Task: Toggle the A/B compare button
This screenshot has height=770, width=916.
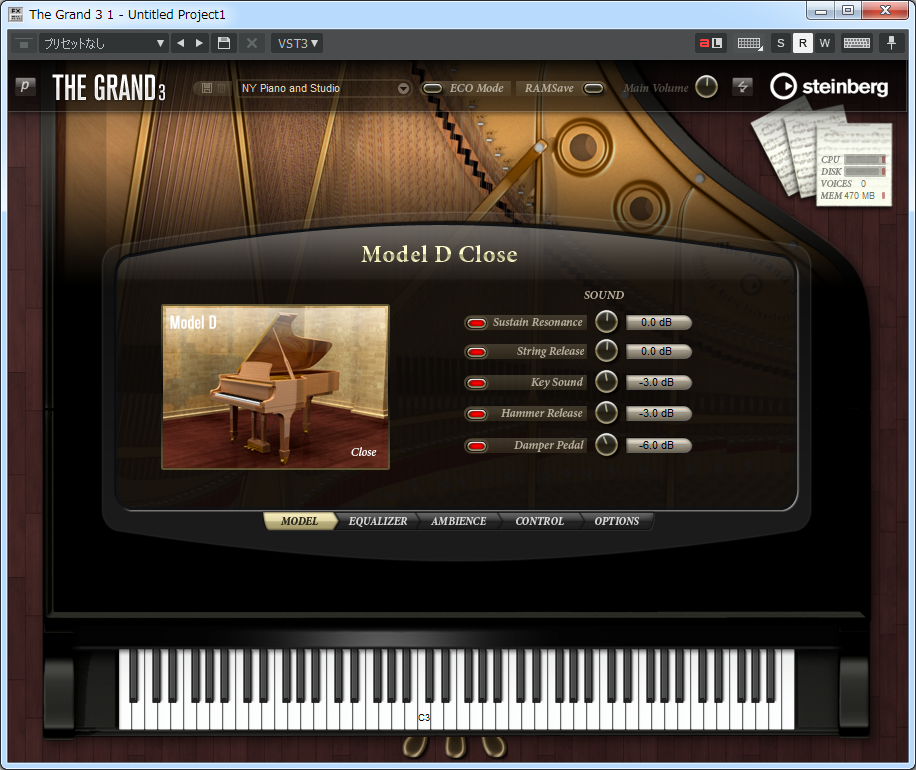Action: click(711, 43)
